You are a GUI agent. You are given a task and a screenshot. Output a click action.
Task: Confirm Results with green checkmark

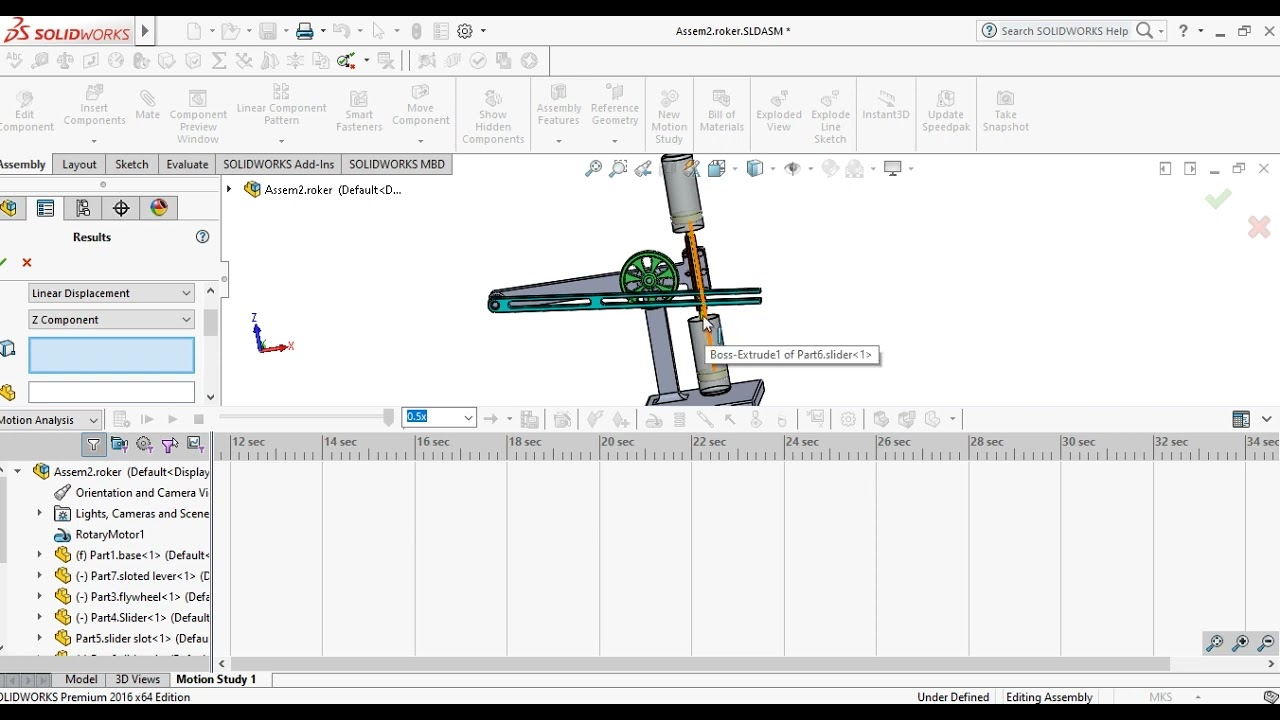[x=3, y=263]
